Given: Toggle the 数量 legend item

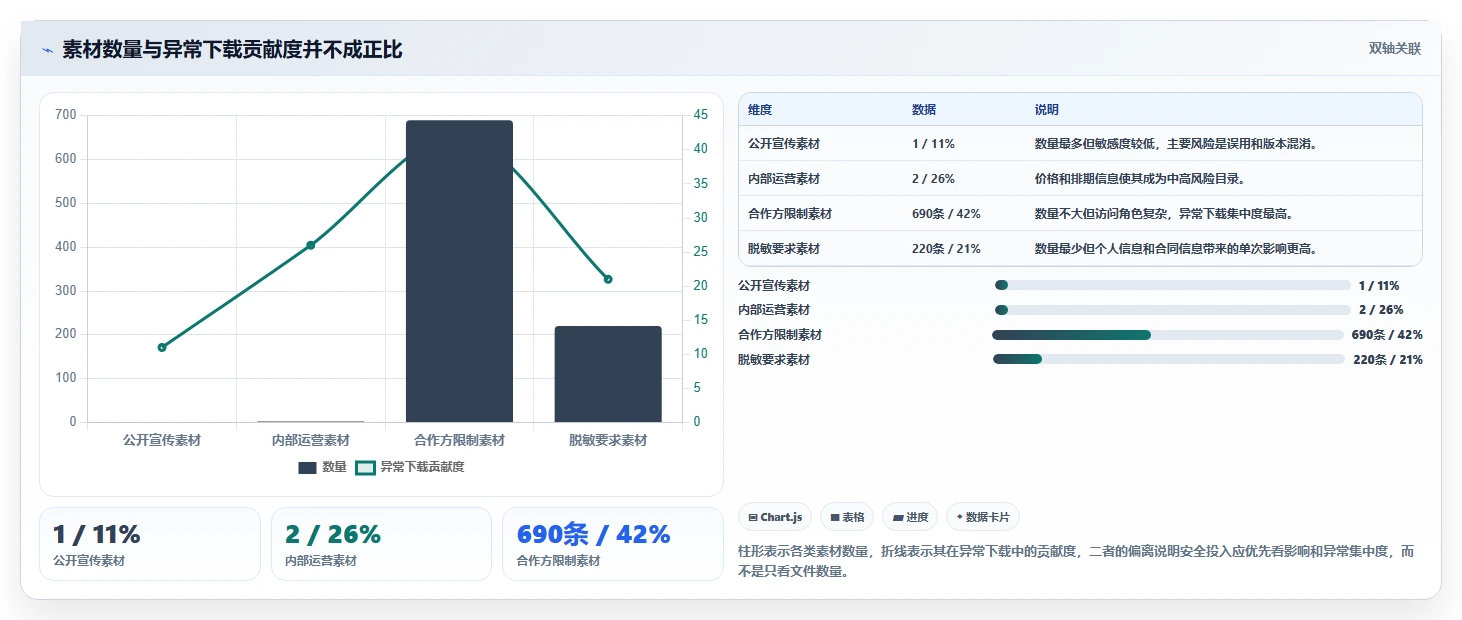Looking at the screenshot, I should [323, 467].
